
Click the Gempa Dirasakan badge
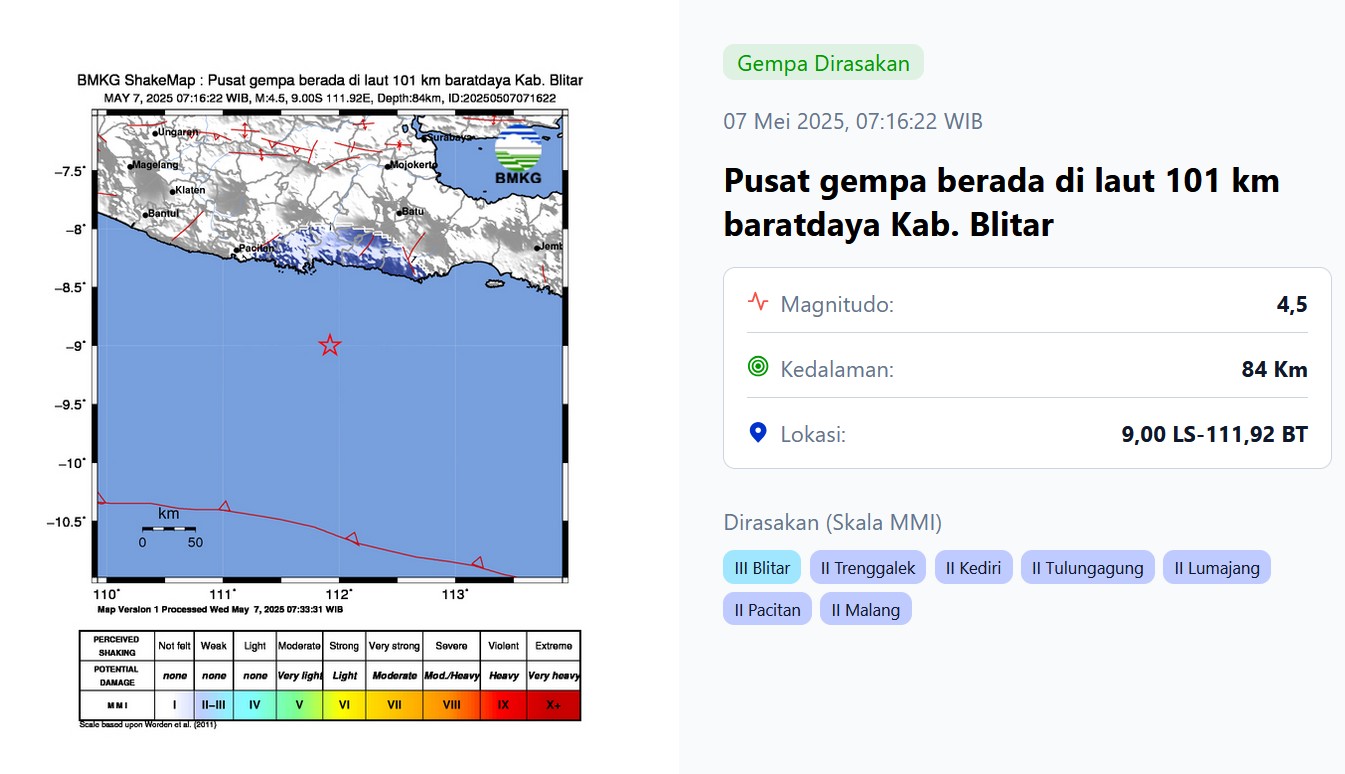[823, 63]
